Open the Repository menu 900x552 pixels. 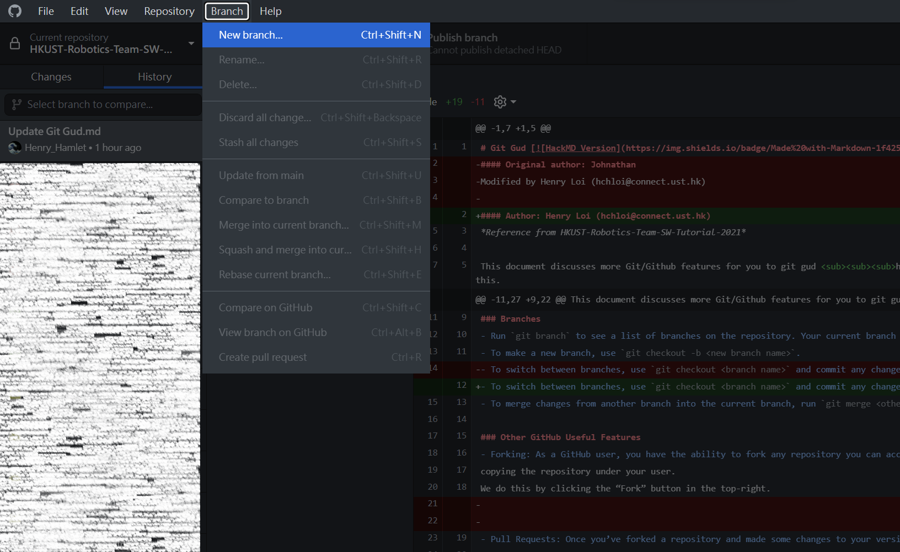point(169,11)
